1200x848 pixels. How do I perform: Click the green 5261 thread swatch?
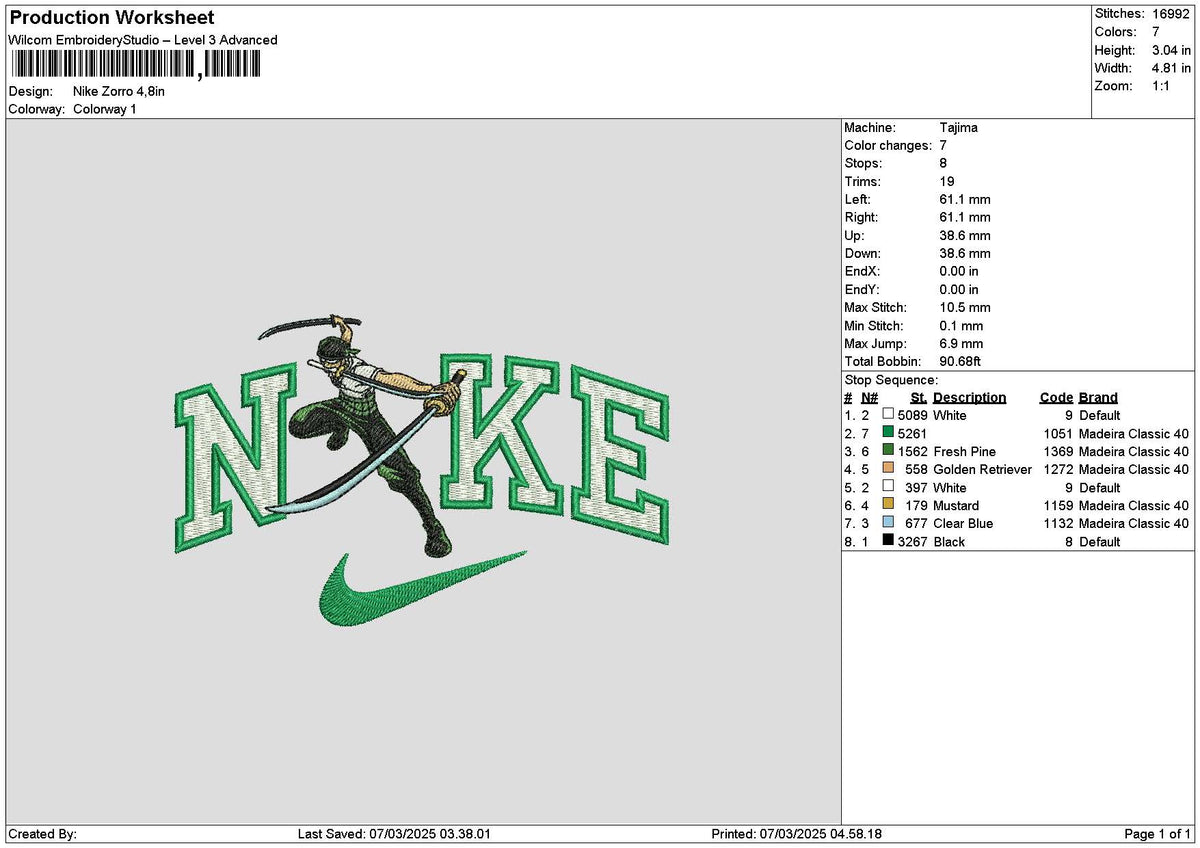pyautogui.click(x=886, y=433)
